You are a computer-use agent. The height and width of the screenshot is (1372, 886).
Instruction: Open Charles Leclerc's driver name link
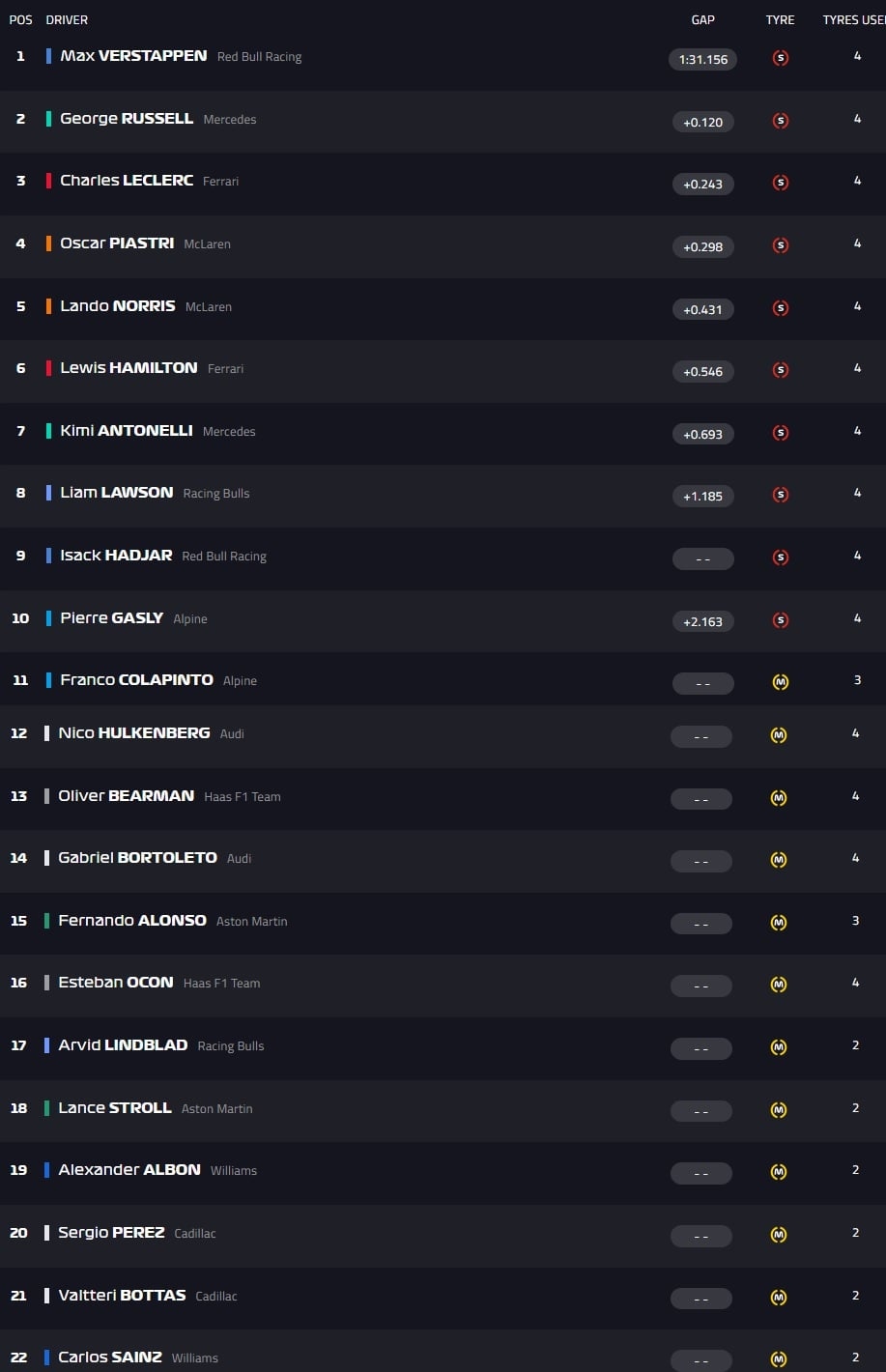[127, 181]
